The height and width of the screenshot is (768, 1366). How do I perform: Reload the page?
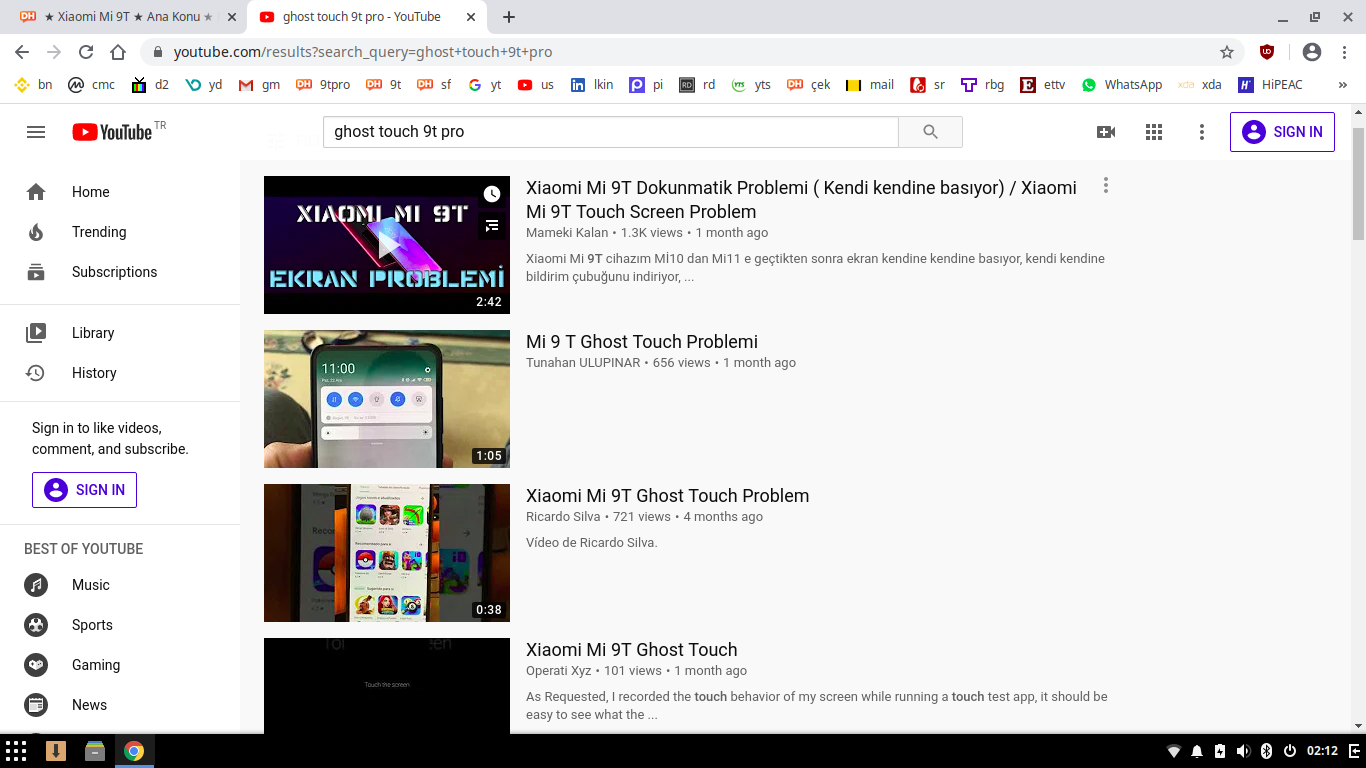[86, 52]
